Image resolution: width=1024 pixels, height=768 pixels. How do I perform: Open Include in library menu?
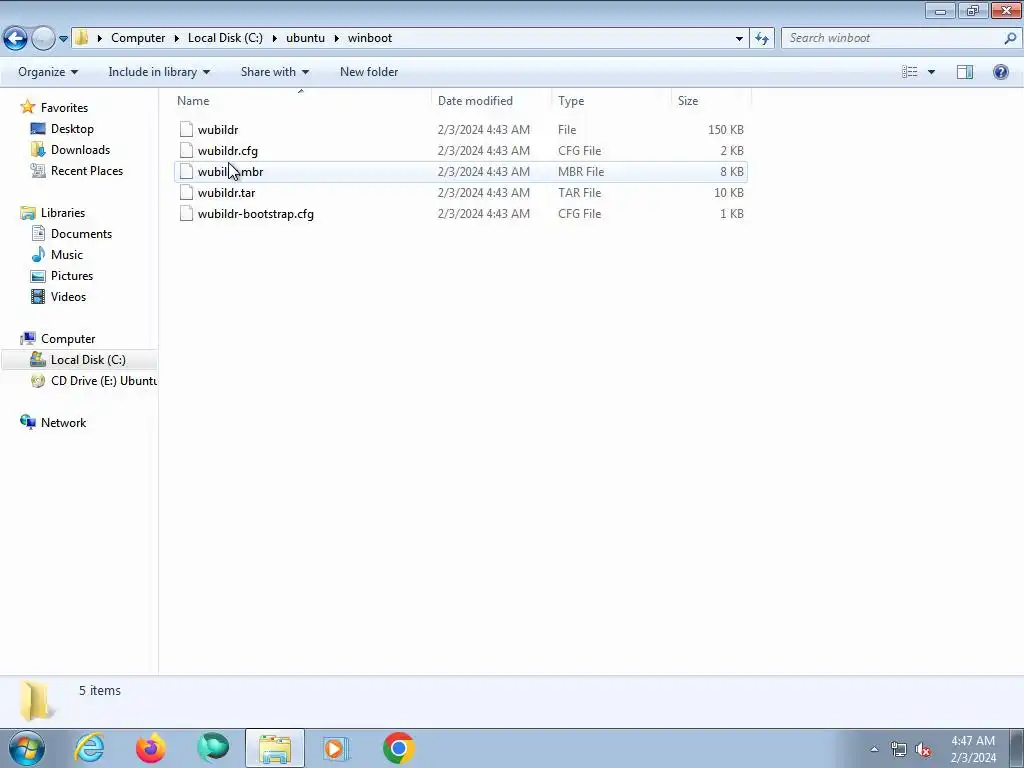click(159, 72)
